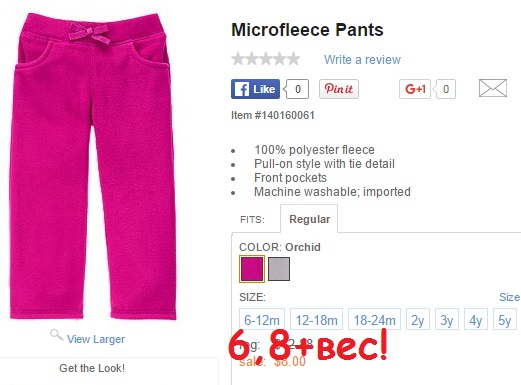
Task: Click the Pin it Pinterest button
Action: [339, 89]
